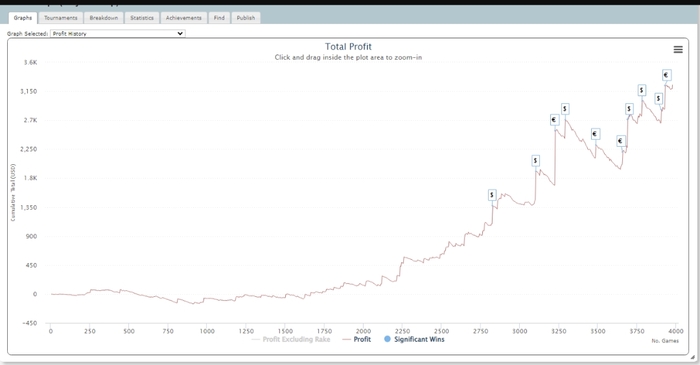Click the euro win marker just below 2,250

[x=621, y=141]
